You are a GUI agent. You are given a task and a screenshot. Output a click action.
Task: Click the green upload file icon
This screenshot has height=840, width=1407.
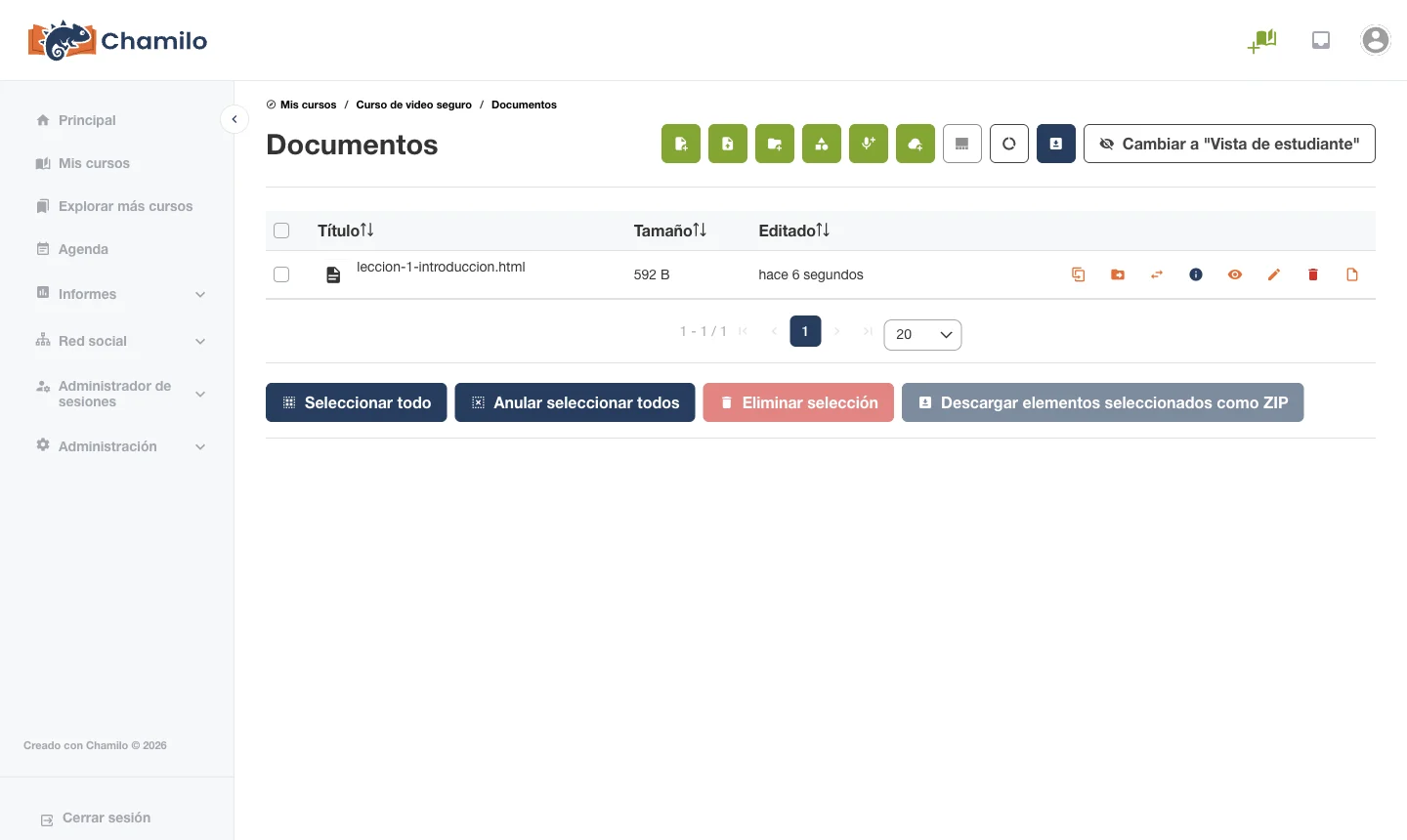[x=728, y=144]
